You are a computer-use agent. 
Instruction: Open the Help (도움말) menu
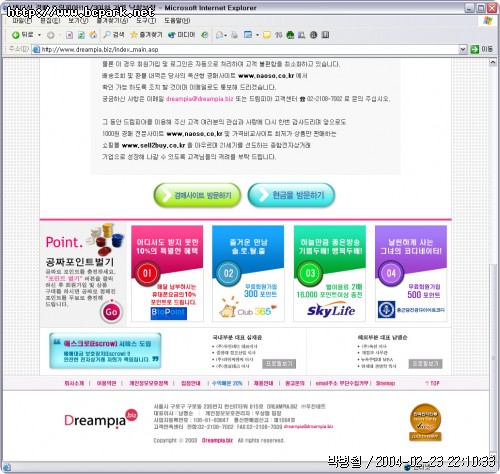point(177,21)
